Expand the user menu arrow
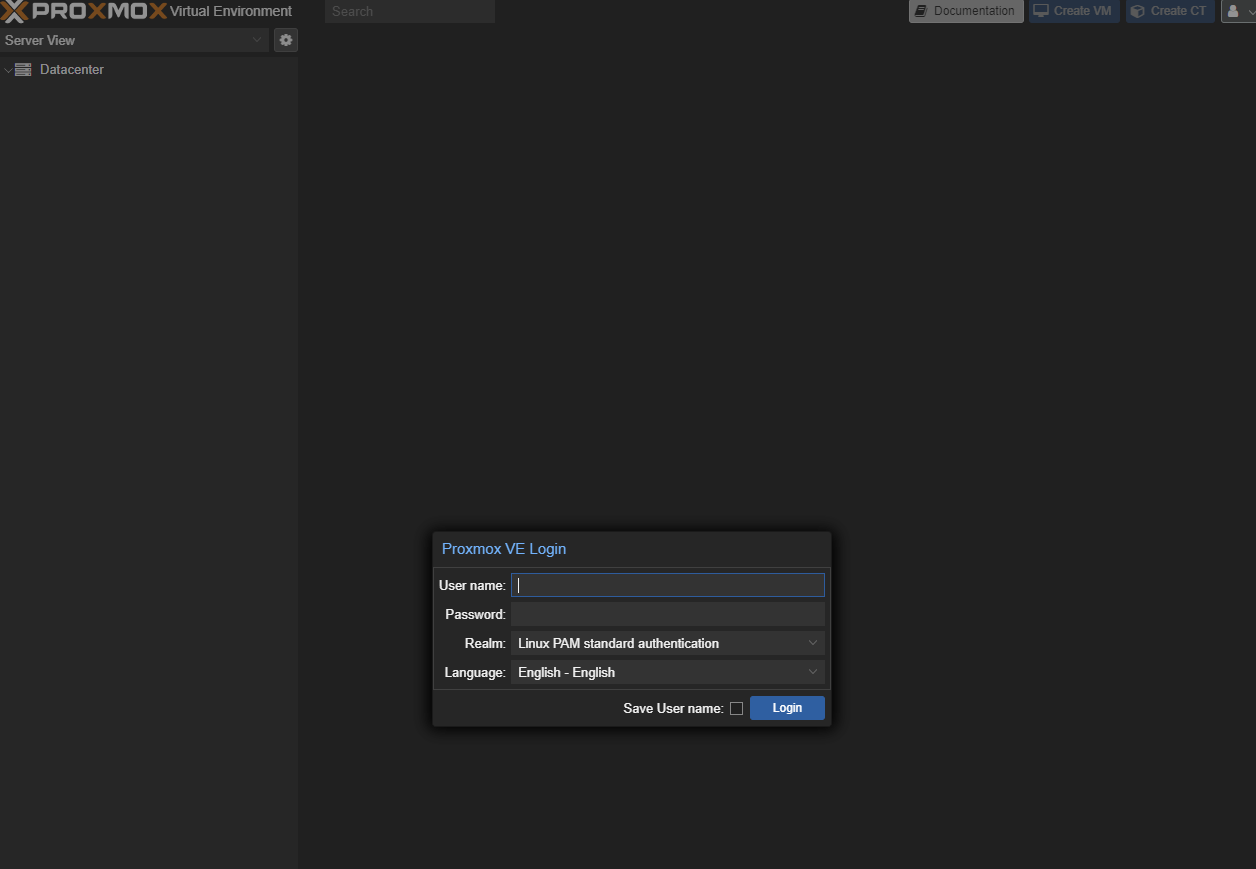This screenshot has height=869, width=1256. pyautogui.click(x=1252, y=11)
